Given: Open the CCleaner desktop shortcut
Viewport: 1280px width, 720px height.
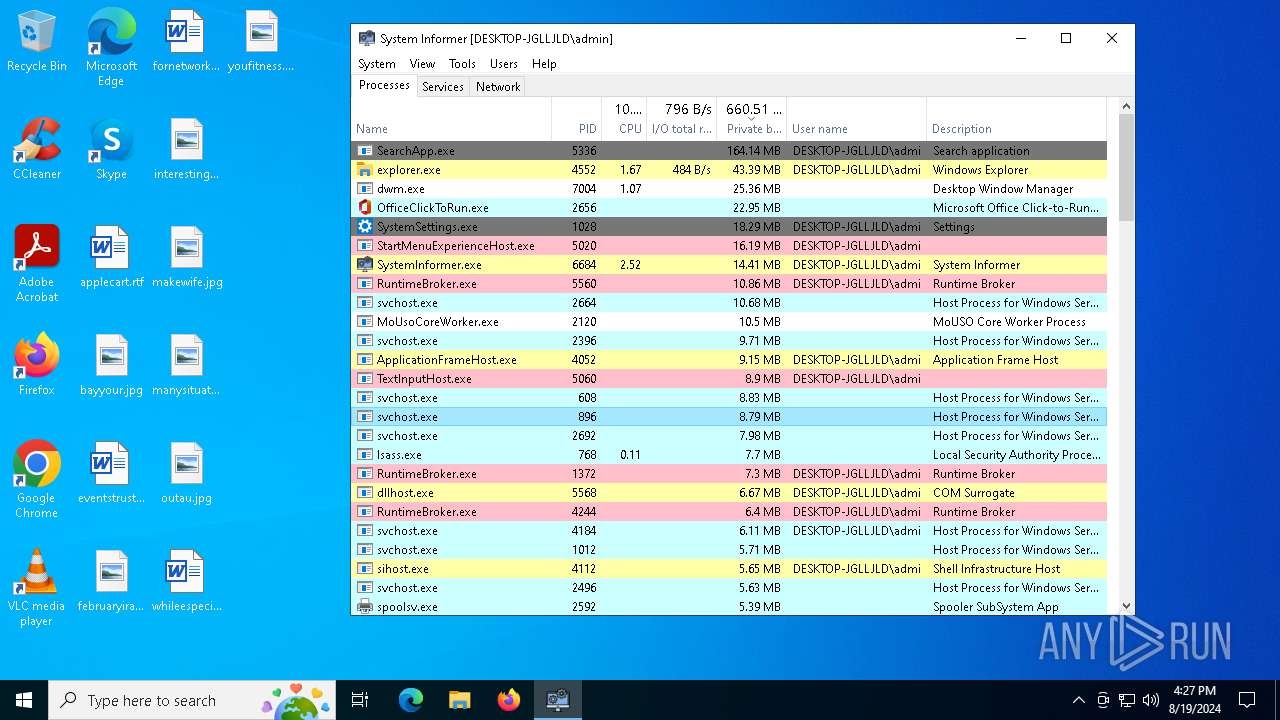Looking at the screenshot, I should coord(37,150).
